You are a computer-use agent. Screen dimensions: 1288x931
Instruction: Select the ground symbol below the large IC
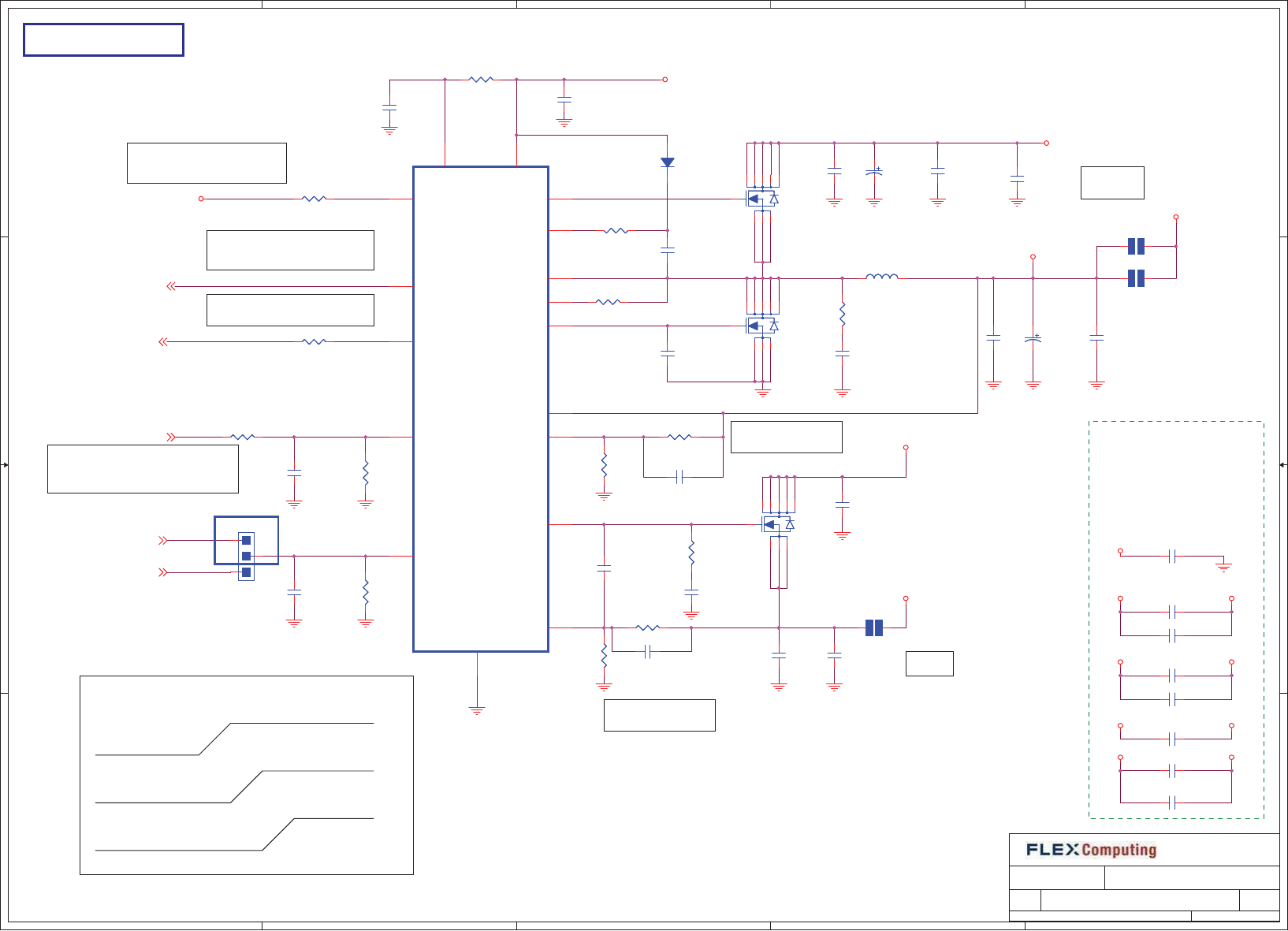click(x=477, y=710)
